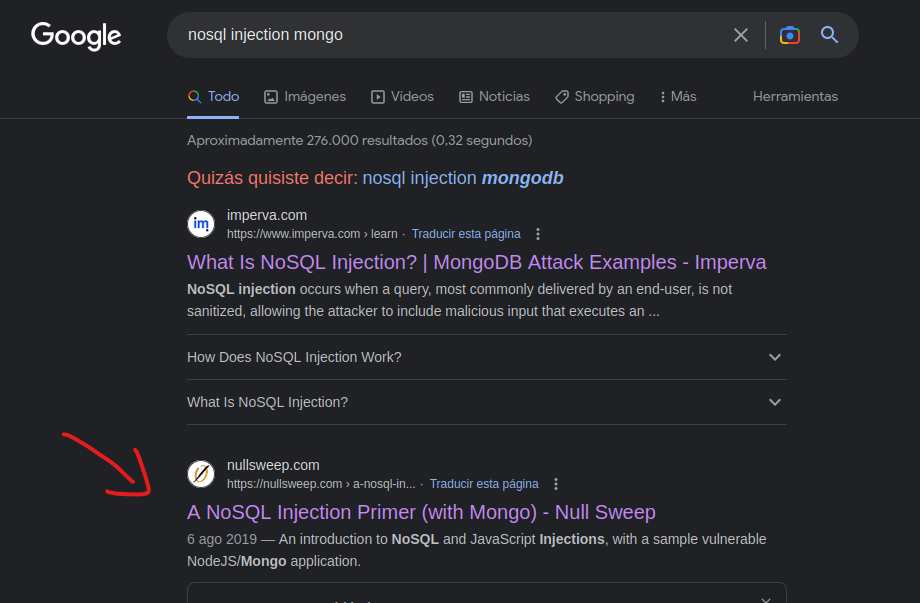The image size is (920, 603).
Task: Click the https://nullsweep.com URL breadcrumb
Action: click(x=321, y=484)
